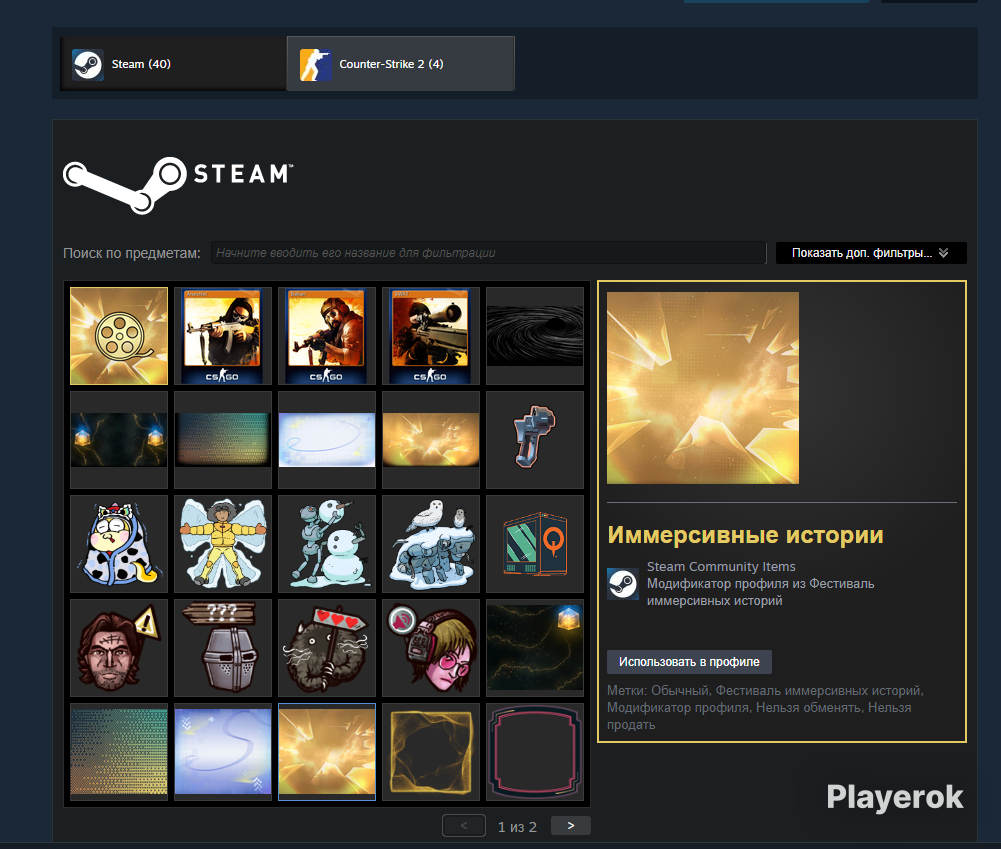
Task: Click the Counter-Strike 2 game icon
Action: pyautogui.click(x=315, y=64)
